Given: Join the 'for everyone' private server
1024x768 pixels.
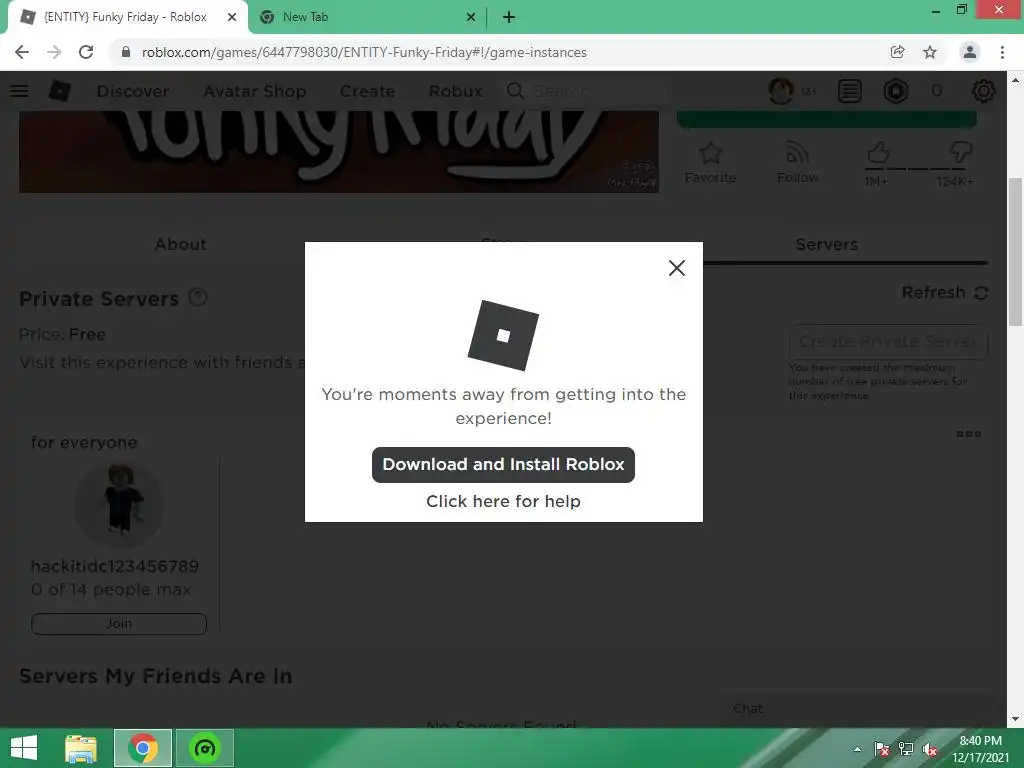Looking at the screenshot, I should [119, 624].
